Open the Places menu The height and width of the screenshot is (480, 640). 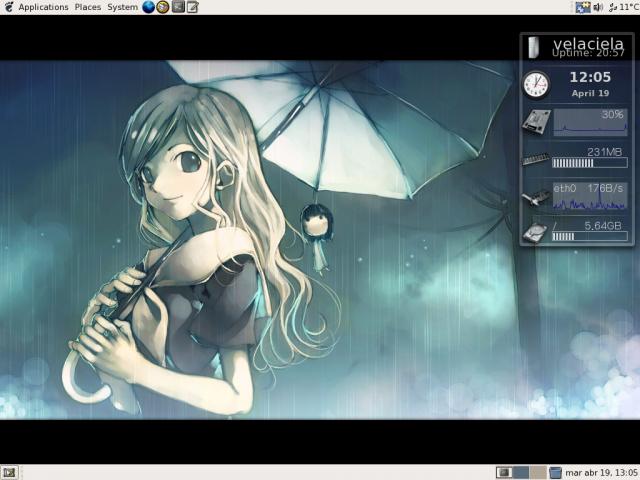pos(88,7)
